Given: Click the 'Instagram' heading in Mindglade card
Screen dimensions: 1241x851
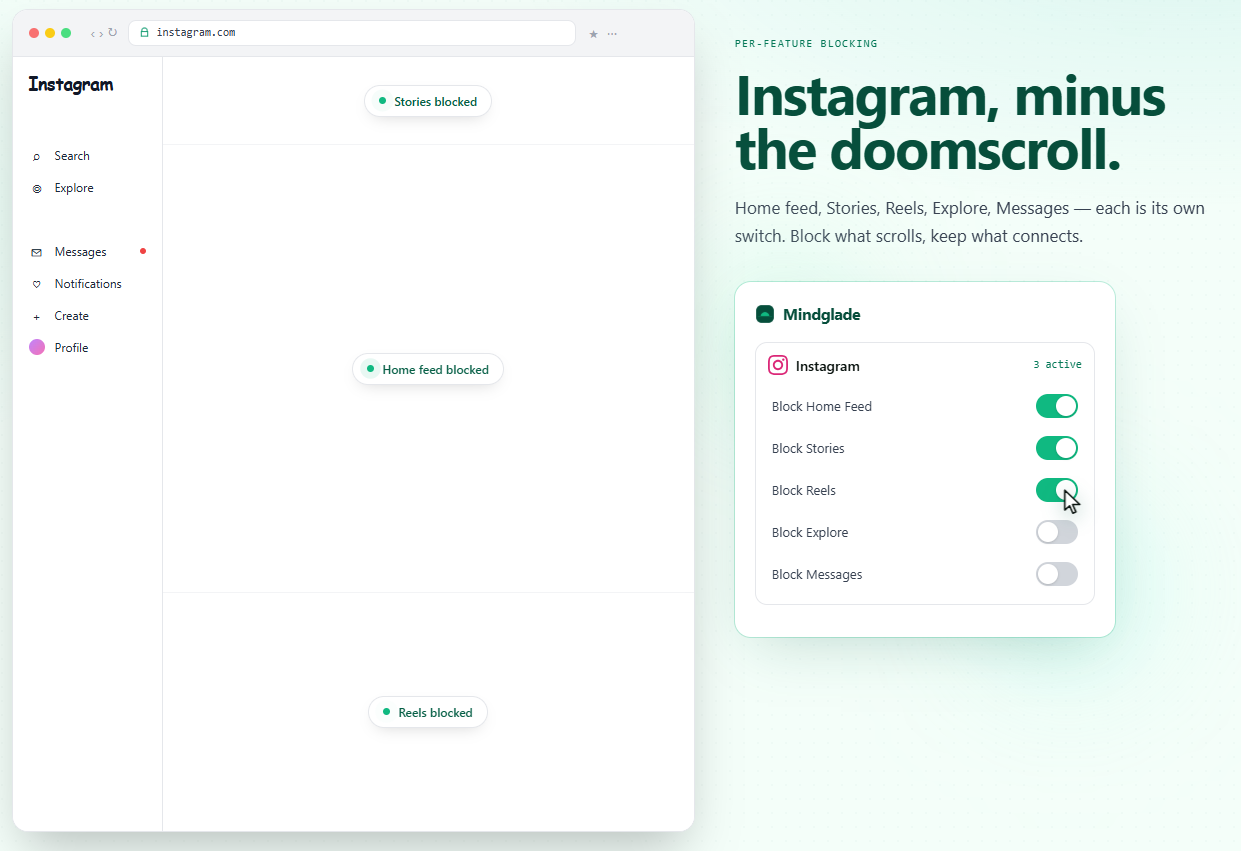Looking at the screenshot, I should pos(828,367).
